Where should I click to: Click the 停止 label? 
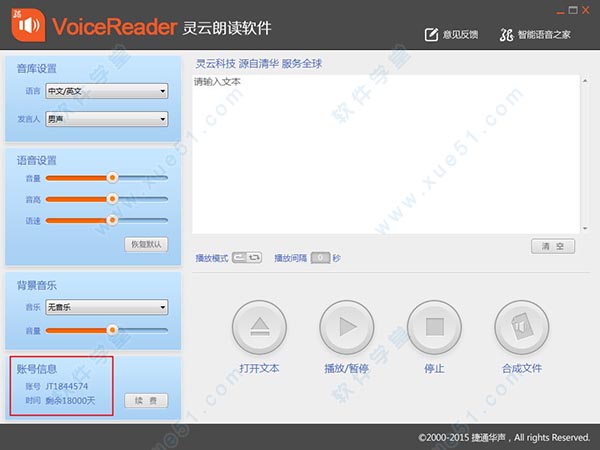pyautogui.click(x=434, y=368)
